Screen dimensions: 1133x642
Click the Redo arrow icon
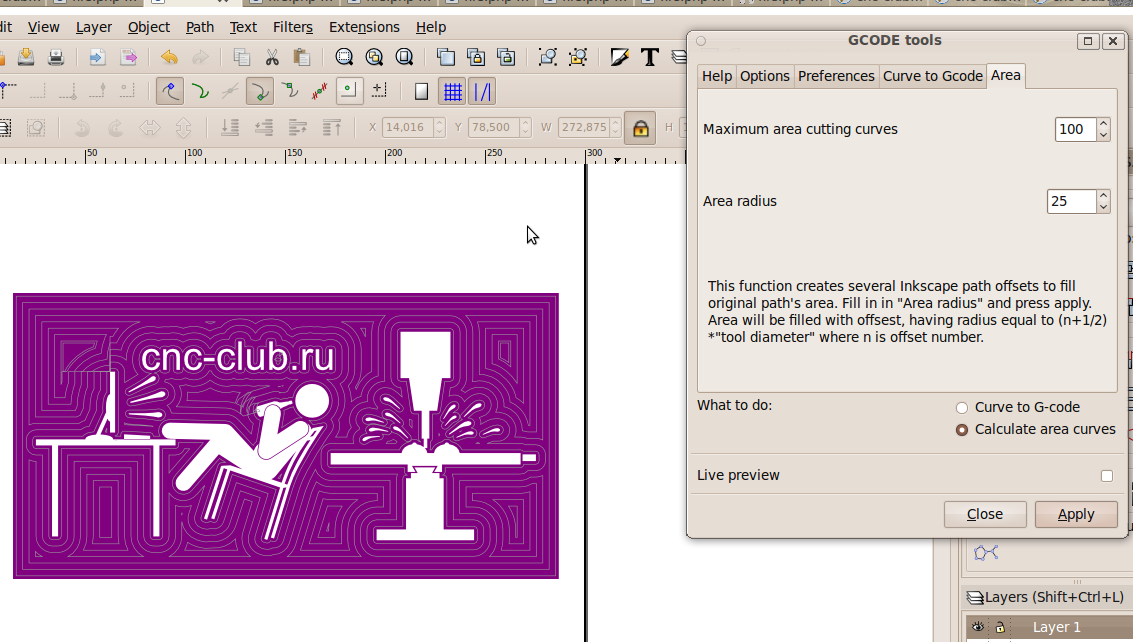(x=200, y=57)
